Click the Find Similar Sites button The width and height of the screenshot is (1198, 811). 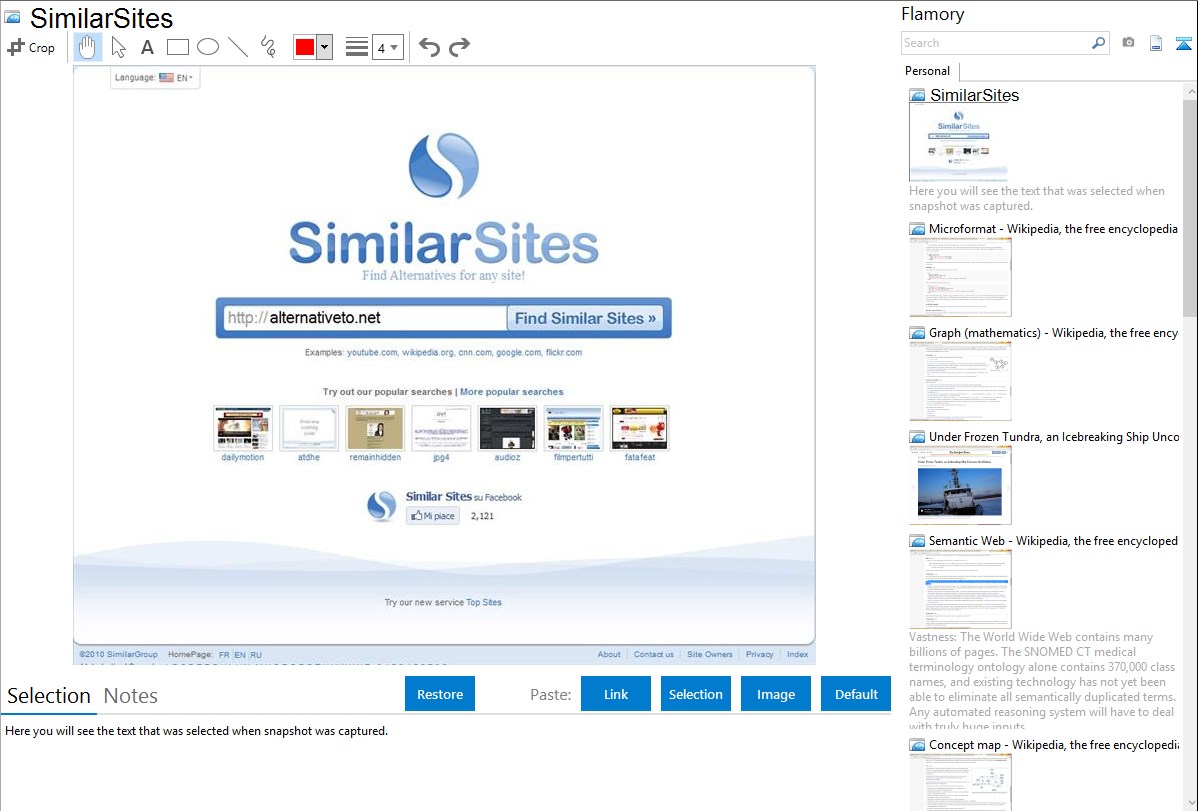(585, 318)
